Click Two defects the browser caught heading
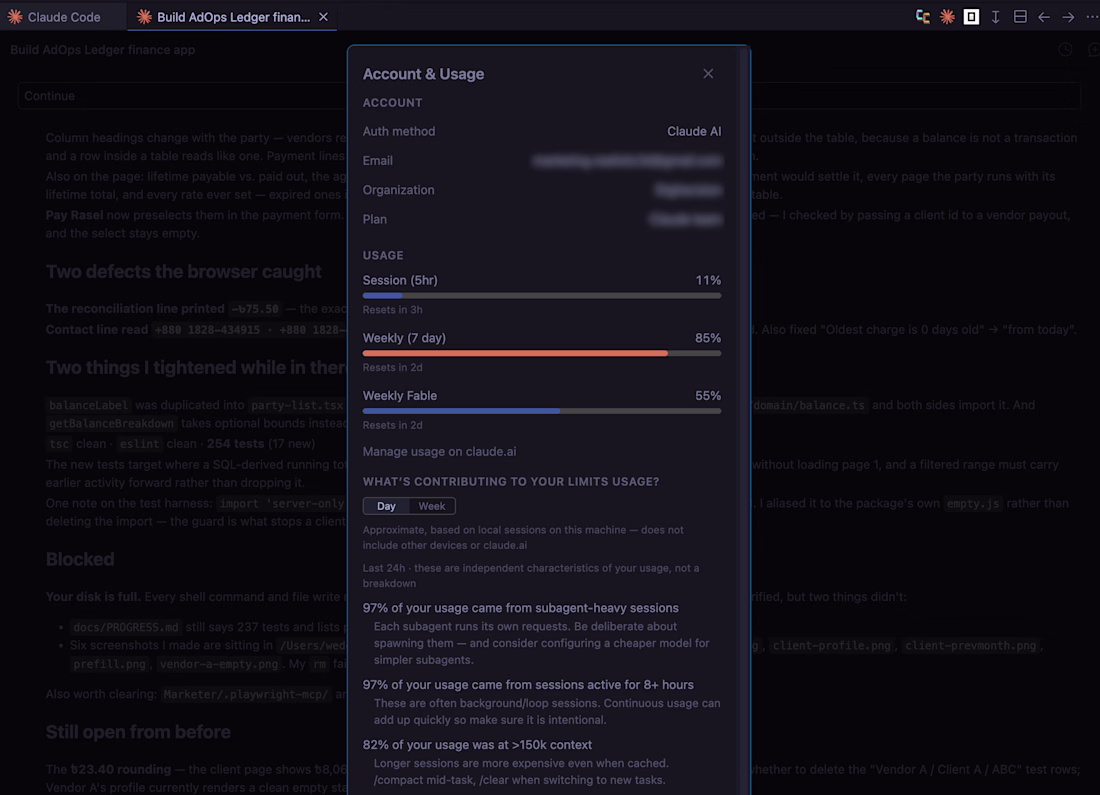The width and height of the screenshot is (1100, 795). tap(184, 272)
